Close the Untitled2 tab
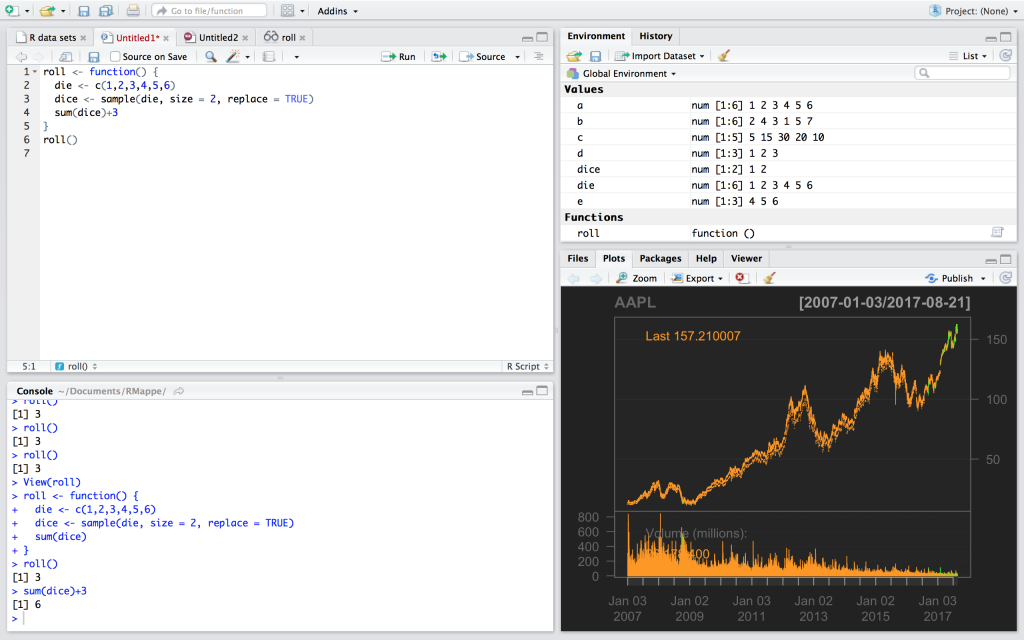 click(x=245, y=39)
